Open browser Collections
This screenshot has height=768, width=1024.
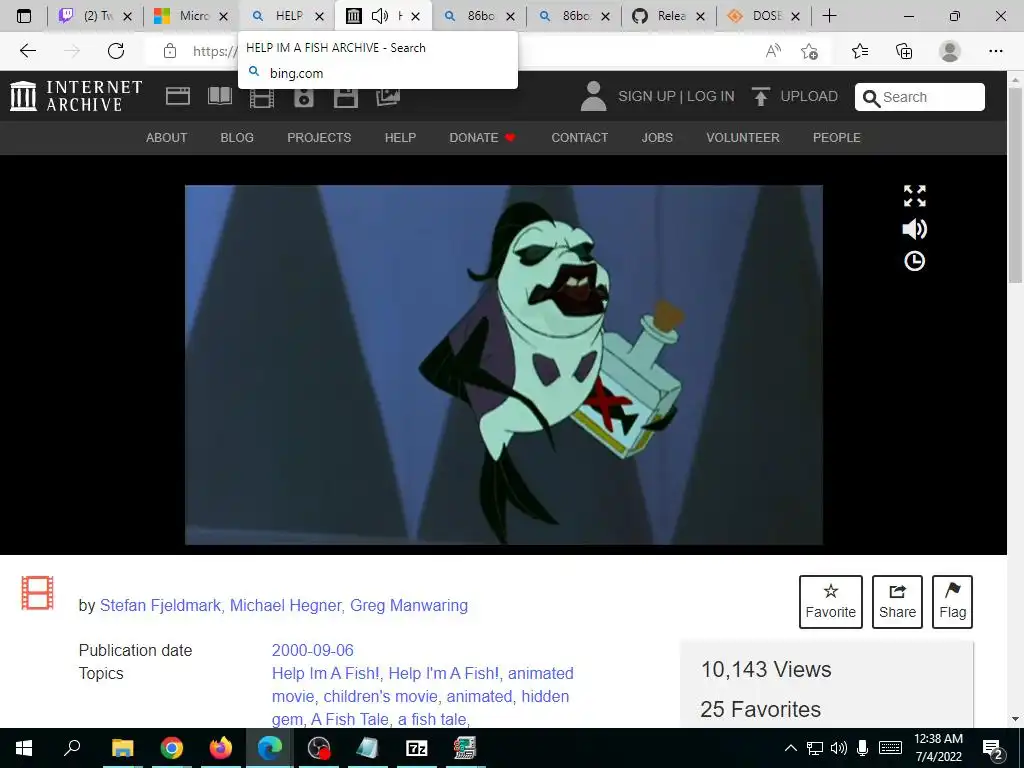[904, 51]
